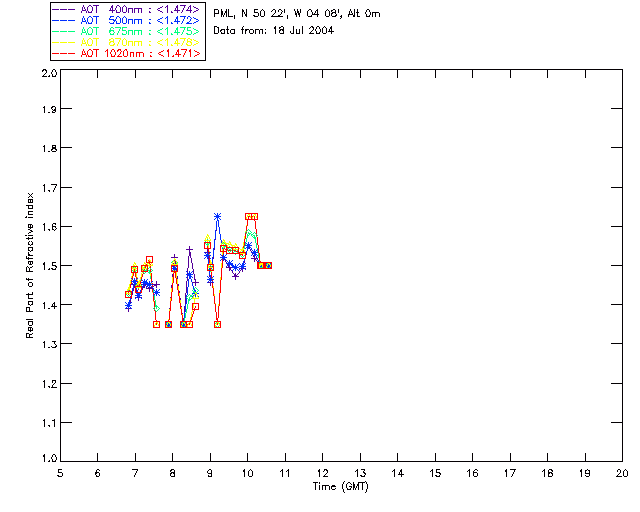The width and height of the screenshot is (640, 512).
Task: Click the time axis tick label 8
Action: 172,473
